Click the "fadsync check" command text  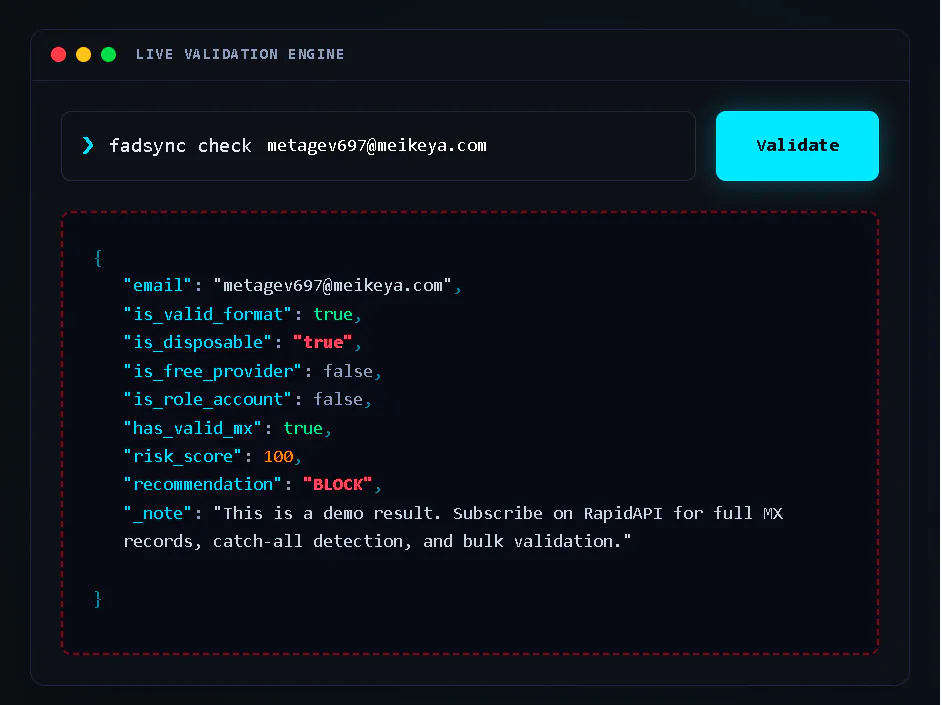coord(180,146)
